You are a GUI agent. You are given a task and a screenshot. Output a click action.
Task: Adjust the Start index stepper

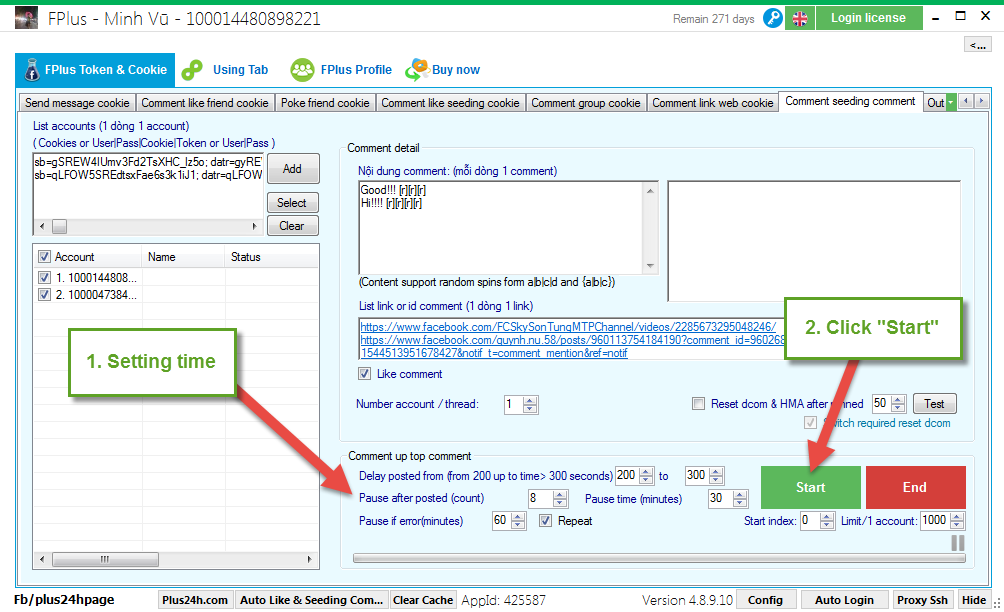pyautogui.click(x=827, y=521)
